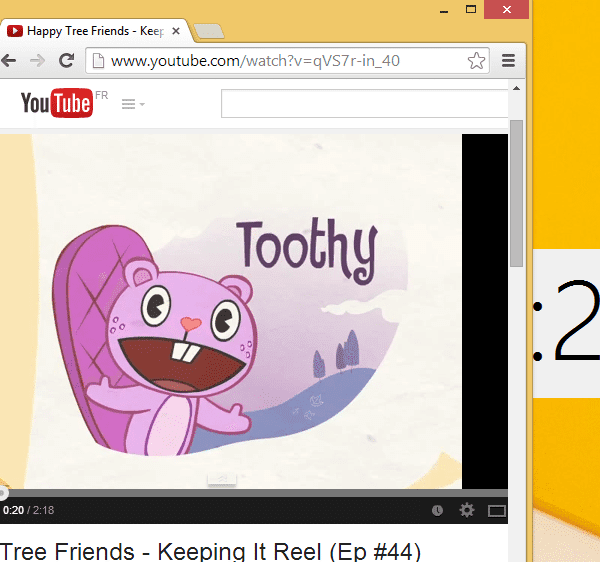Click the vertical scrollbar thumb
This screenshot has height=562, width=600.
pyautogui.click(x=516, y=193)
